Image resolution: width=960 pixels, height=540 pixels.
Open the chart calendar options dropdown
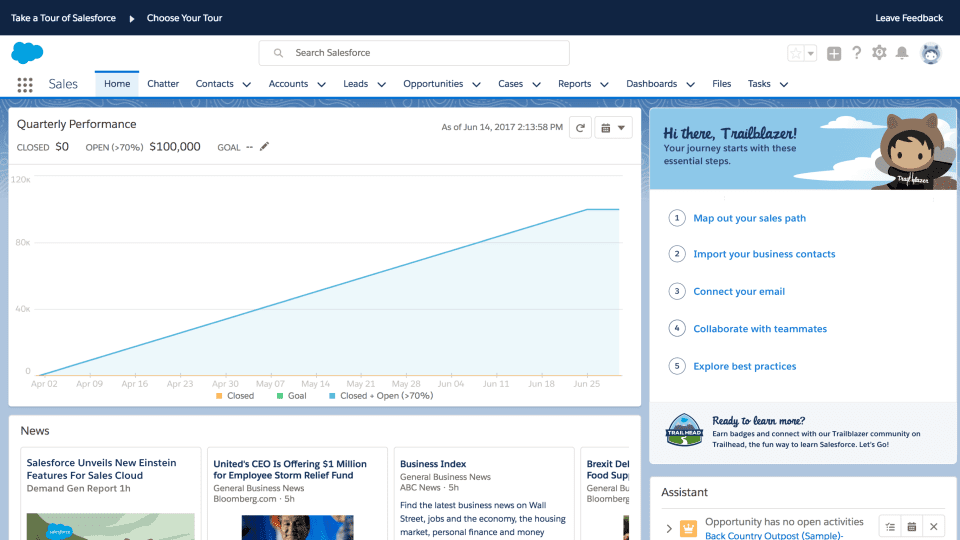click(x=613, y=128)
